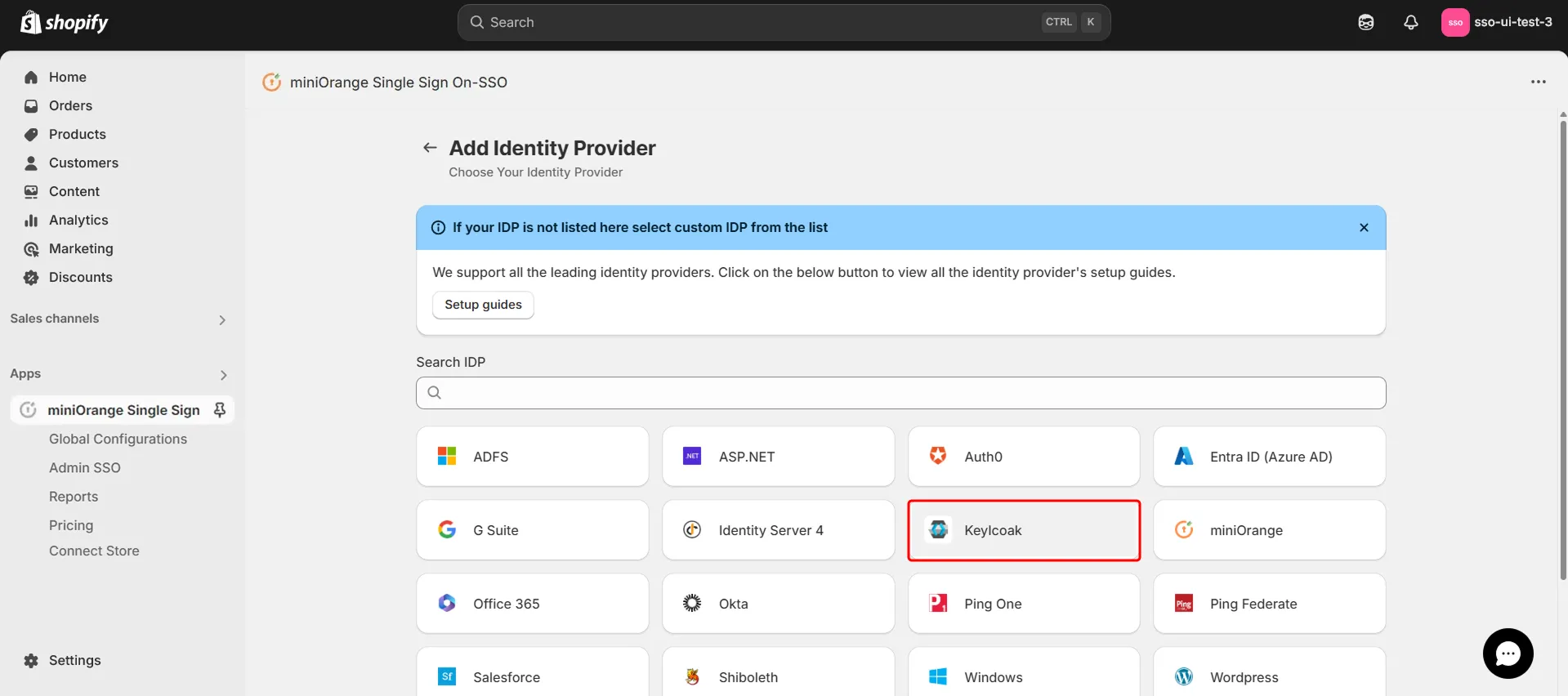Open the notifications bell
The height and width of the screenshot is (696, 1568).
[1410, 22]
